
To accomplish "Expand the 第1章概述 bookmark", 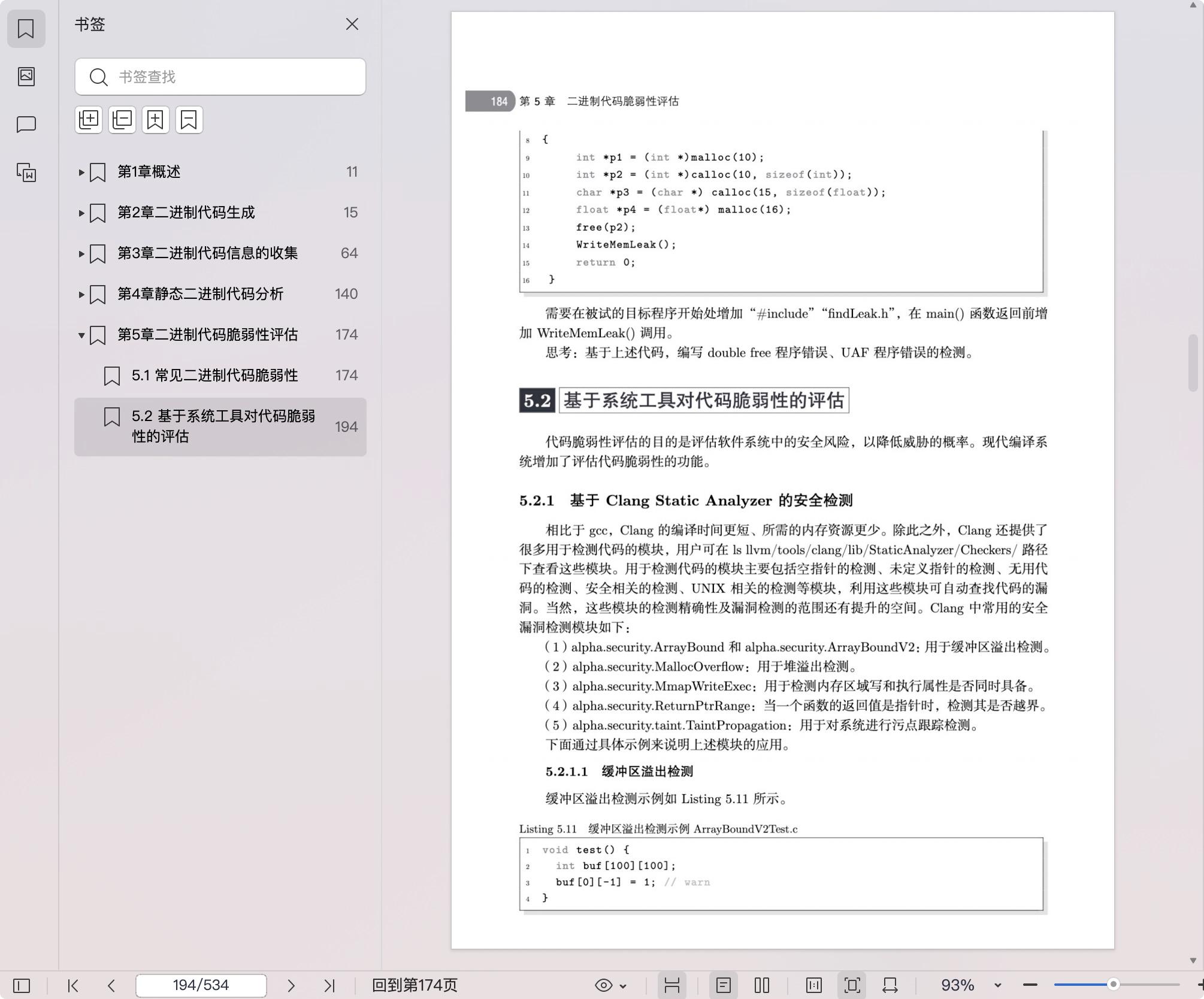I will point(81,172).
